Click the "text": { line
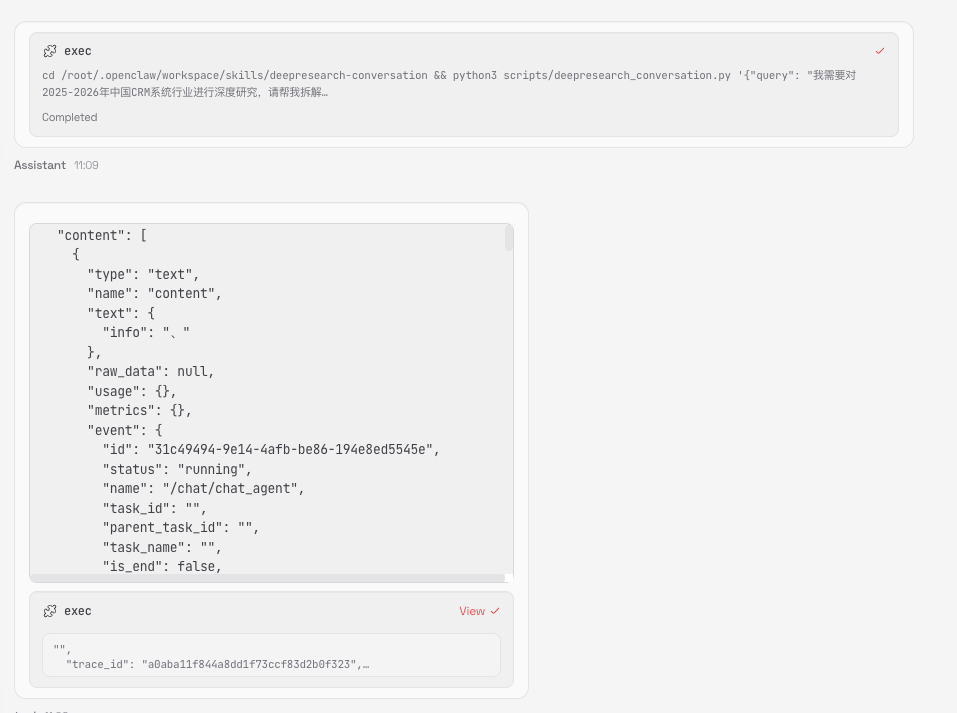Image resolution: width=957 pixels, height=713 pixels. pyautogui.click(x=121, y=313)
